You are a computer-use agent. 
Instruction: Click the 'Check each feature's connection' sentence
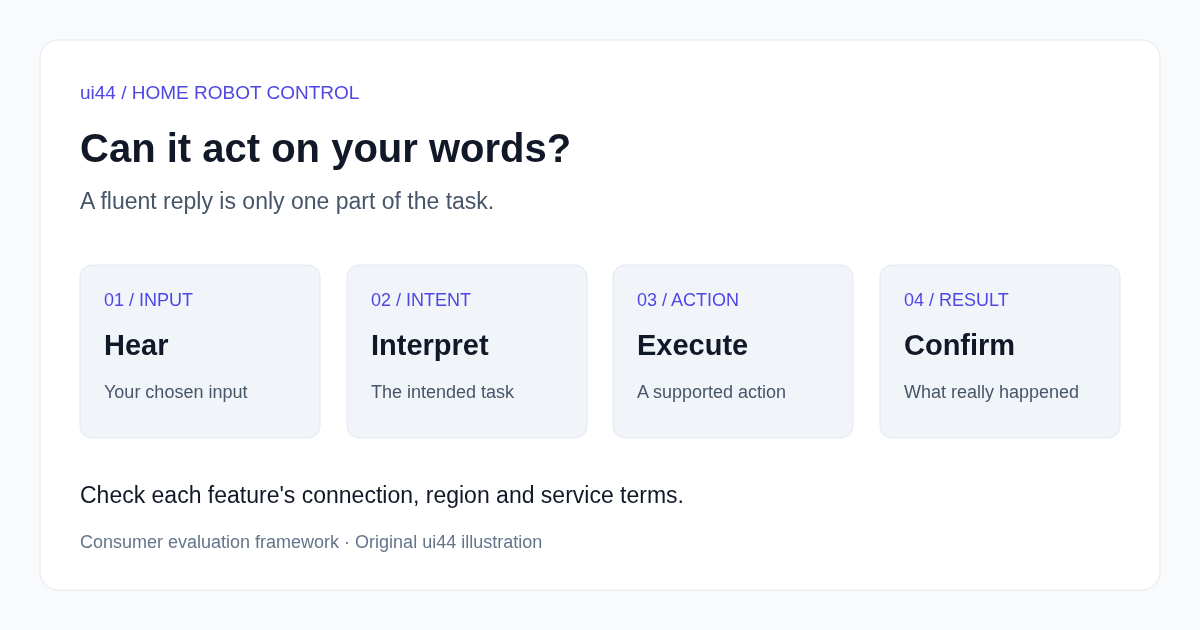point(382,495)
